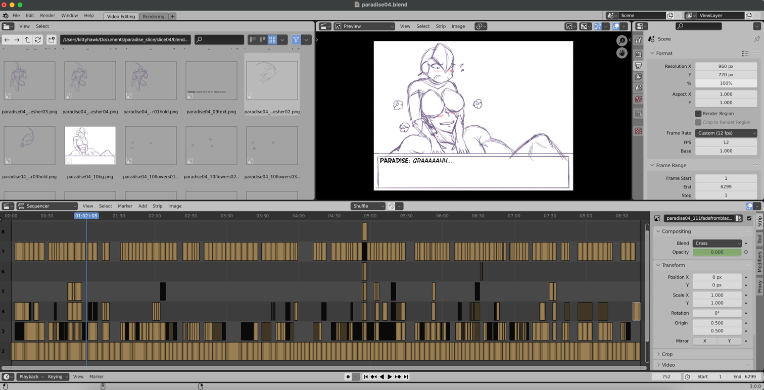Open the Preview display mode dropdown
Screen dimensions: 764x390
(363, 26)
